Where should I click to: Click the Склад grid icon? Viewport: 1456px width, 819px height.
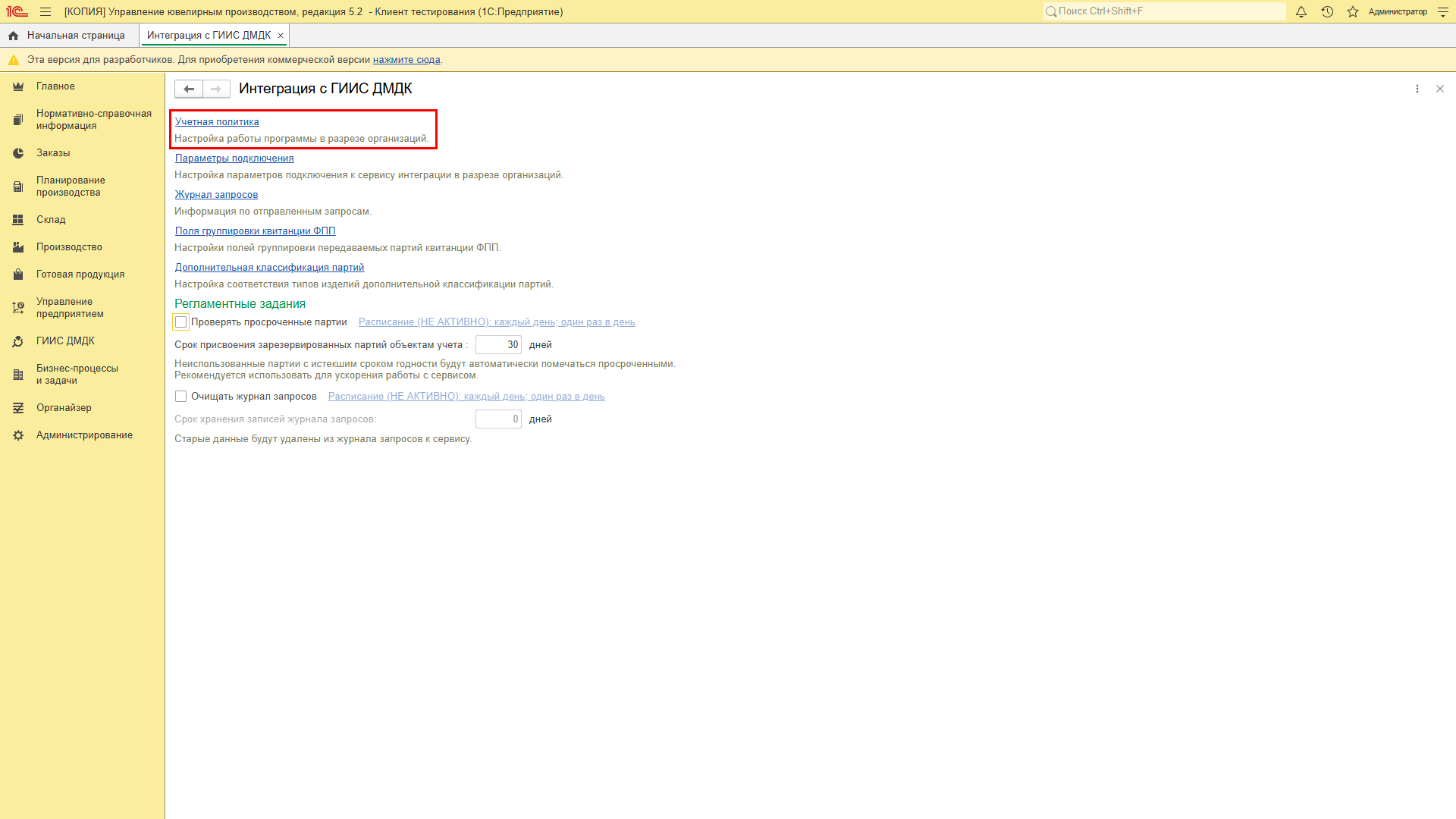click(18, 220)
